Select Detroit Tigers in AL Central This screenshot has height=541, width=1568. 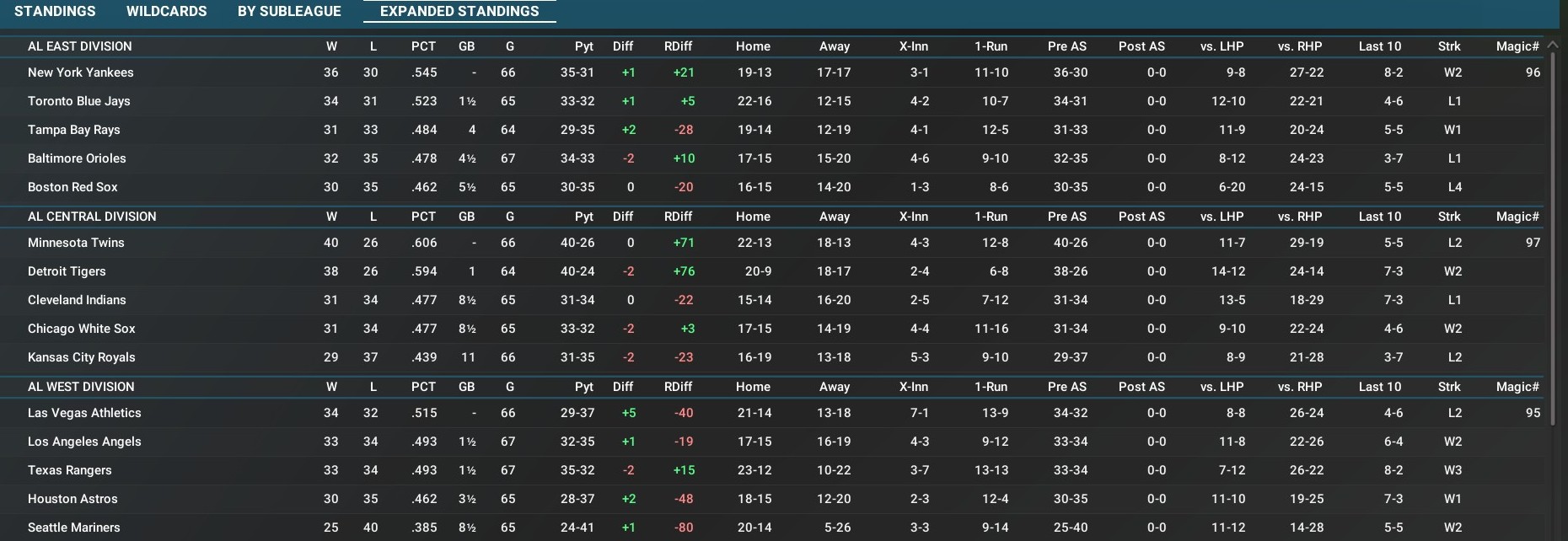[67, 271]
